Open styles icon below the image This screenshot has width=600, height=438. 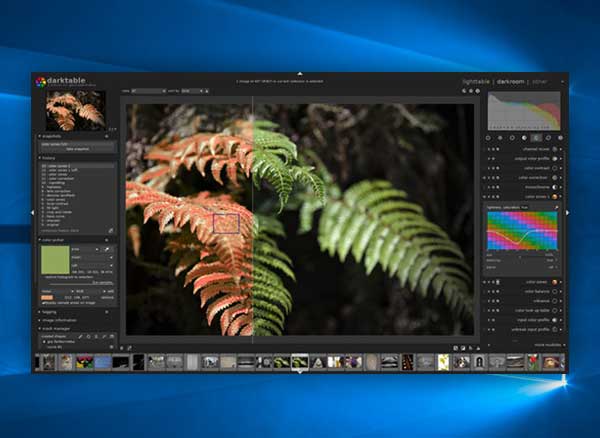[x=129, y=348]
